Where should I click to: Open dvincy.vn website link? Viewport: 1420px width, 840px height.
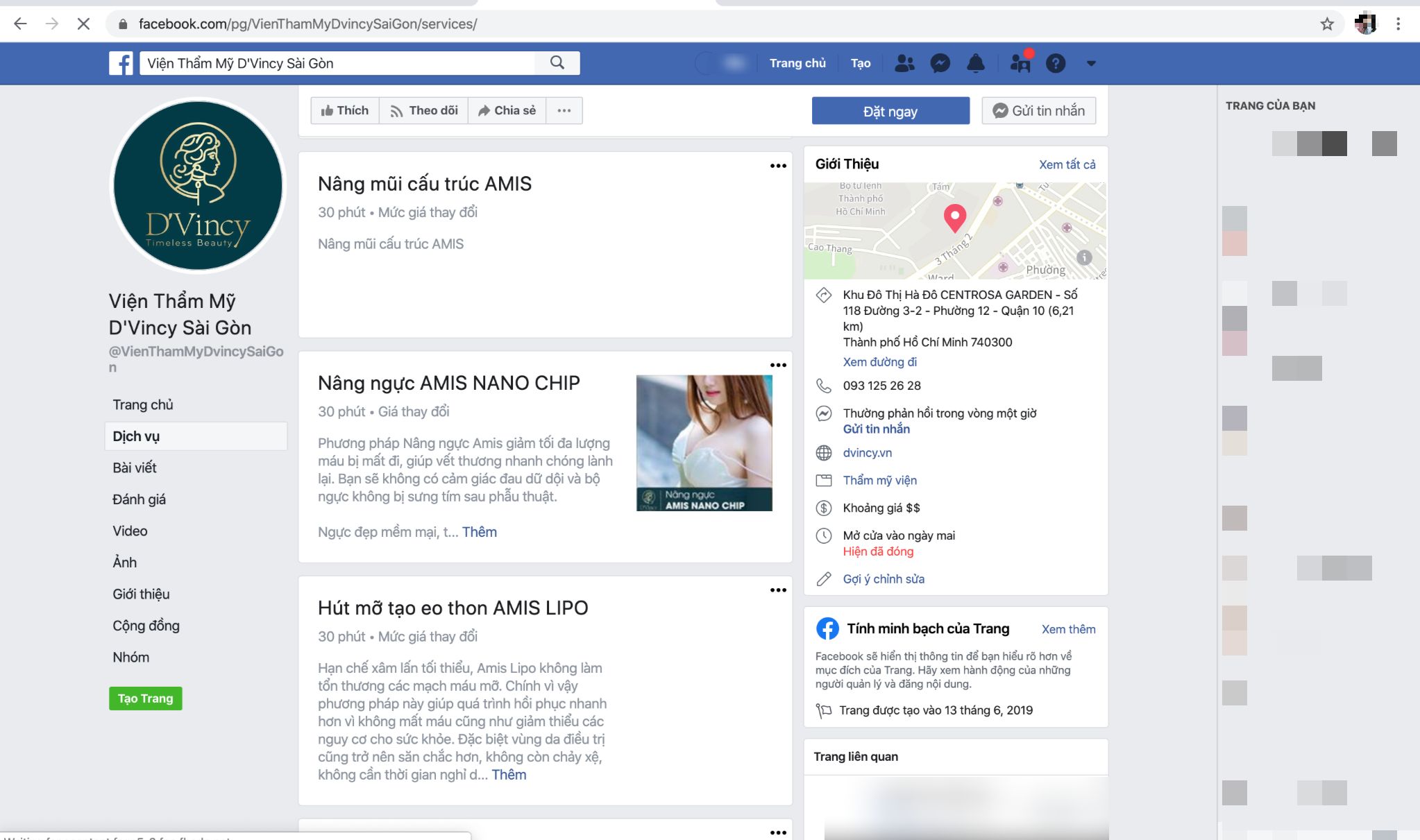coord(867,453)
